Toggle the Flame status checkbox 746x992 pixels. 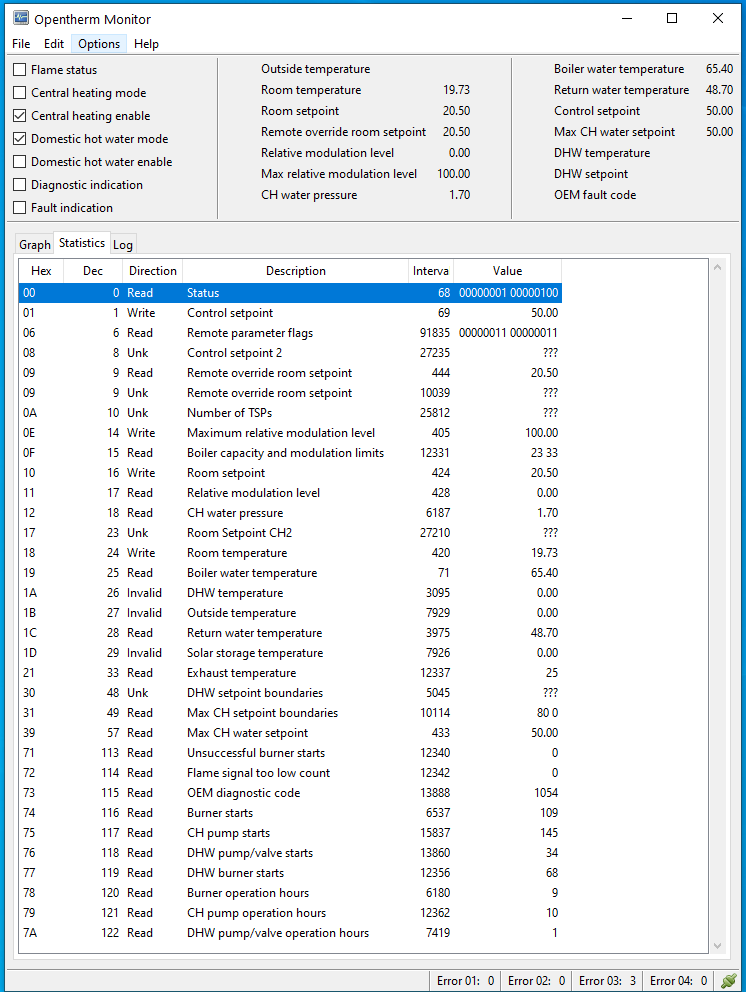[20, 70]
